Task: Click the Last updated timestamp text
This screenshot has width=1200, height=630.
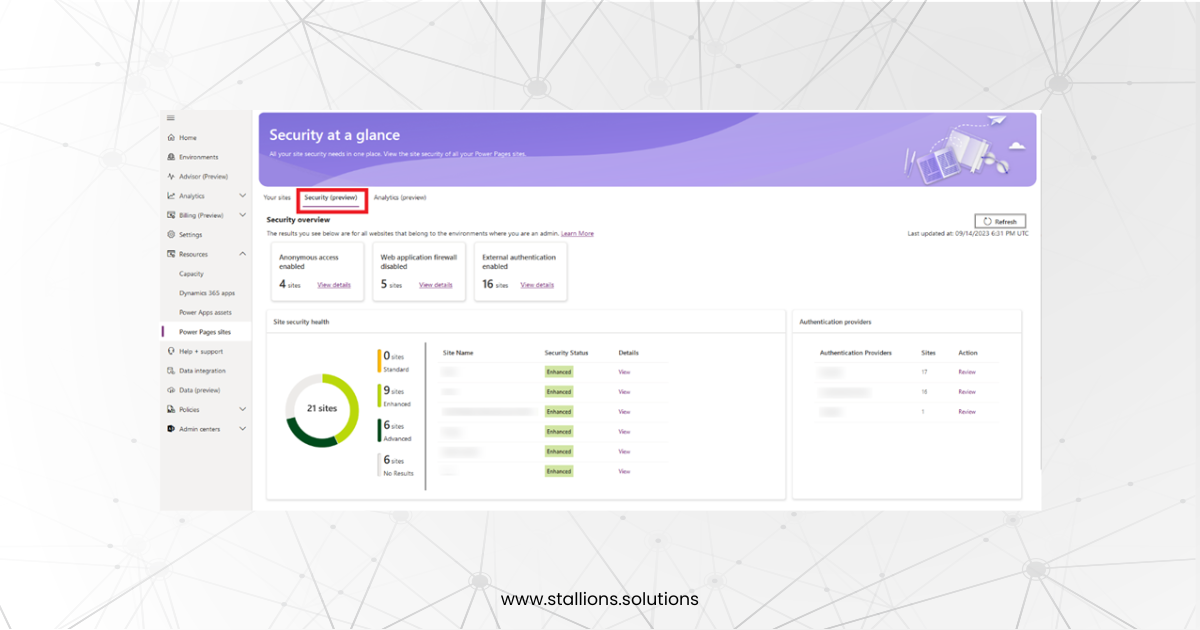Action: click(x=968, y=234)
